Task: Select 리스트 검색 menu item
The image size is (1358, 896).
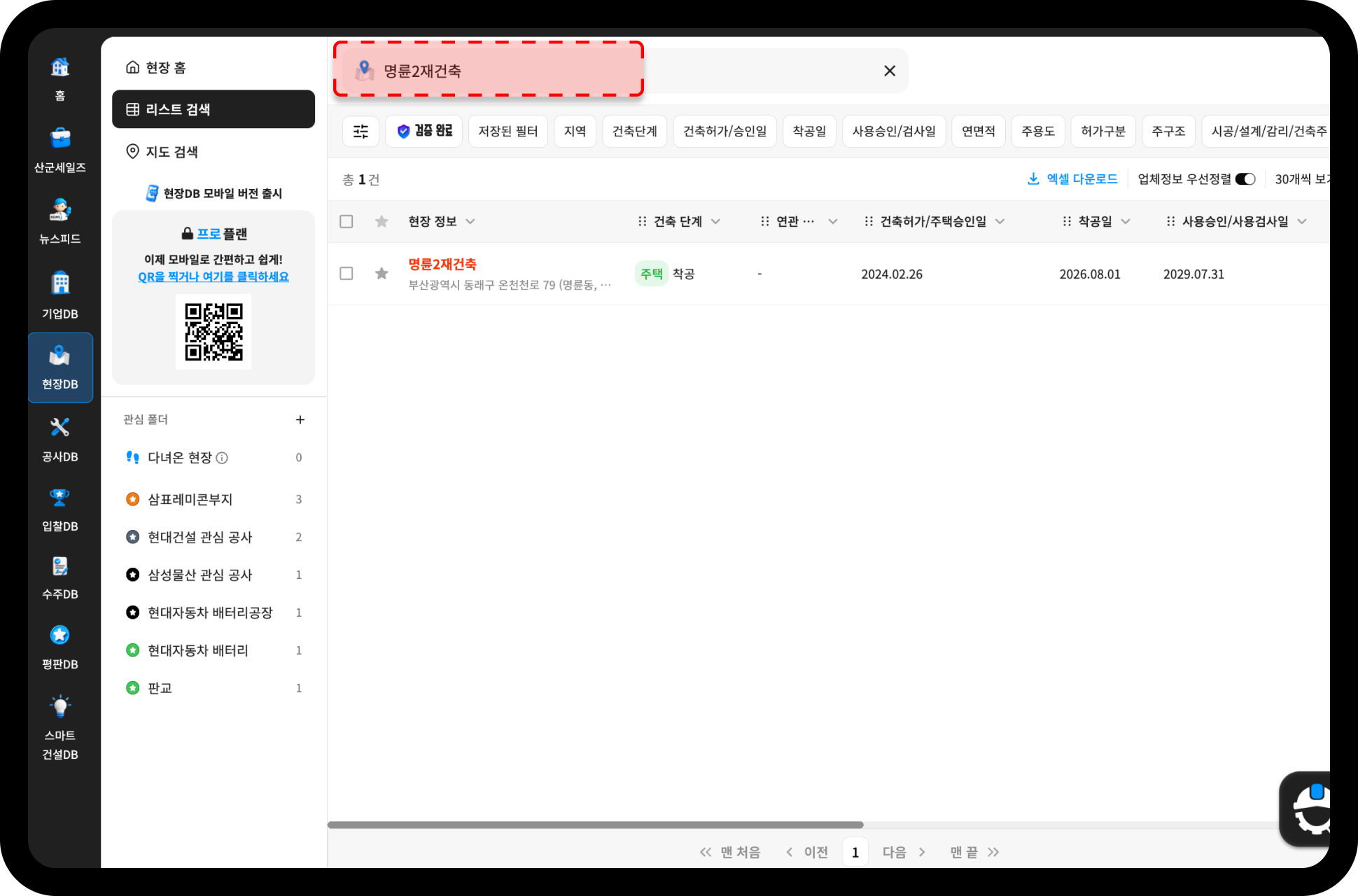Action: coord(213,109)
